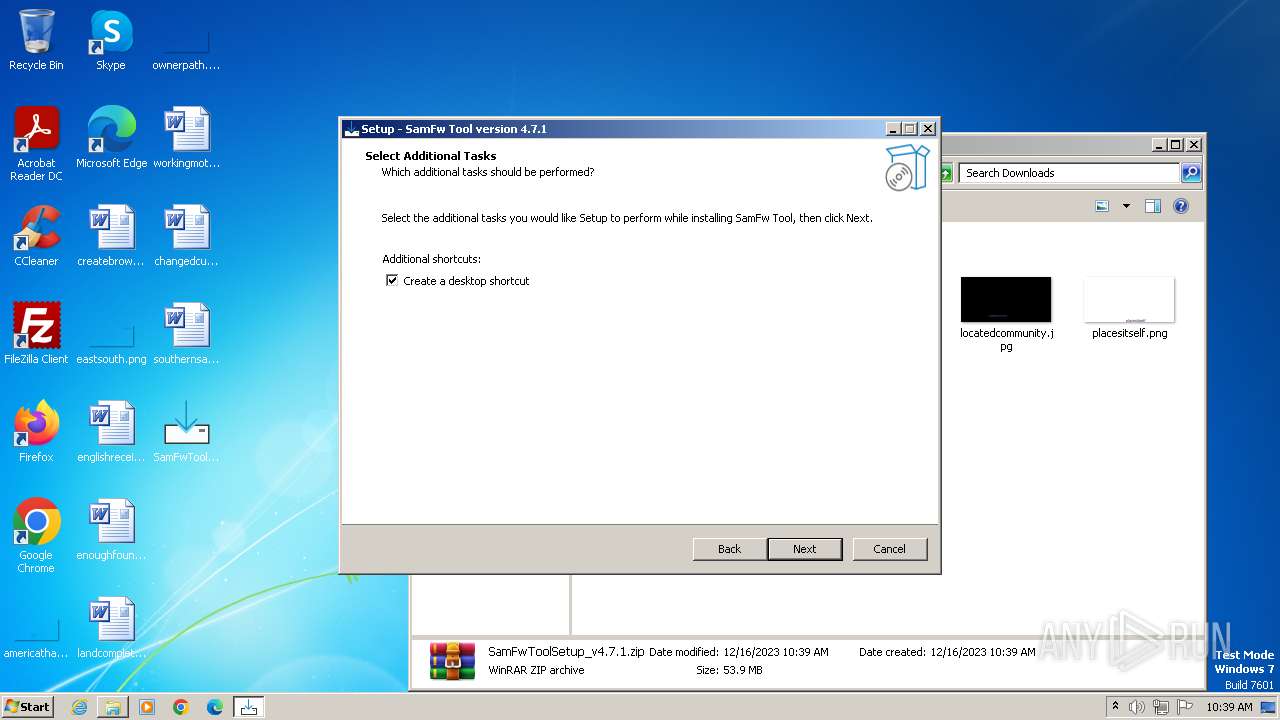Open Acrobat Reader DC shortcut
1280x720 pixels.
[x=36, y=143]
